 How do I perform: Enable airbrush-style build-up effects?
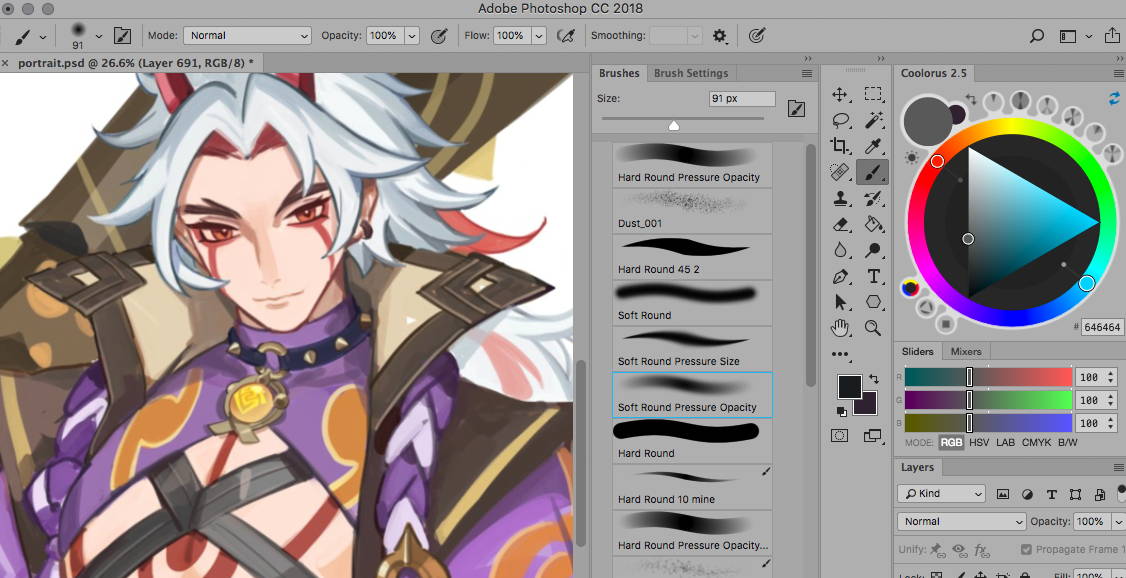(566, 35)
